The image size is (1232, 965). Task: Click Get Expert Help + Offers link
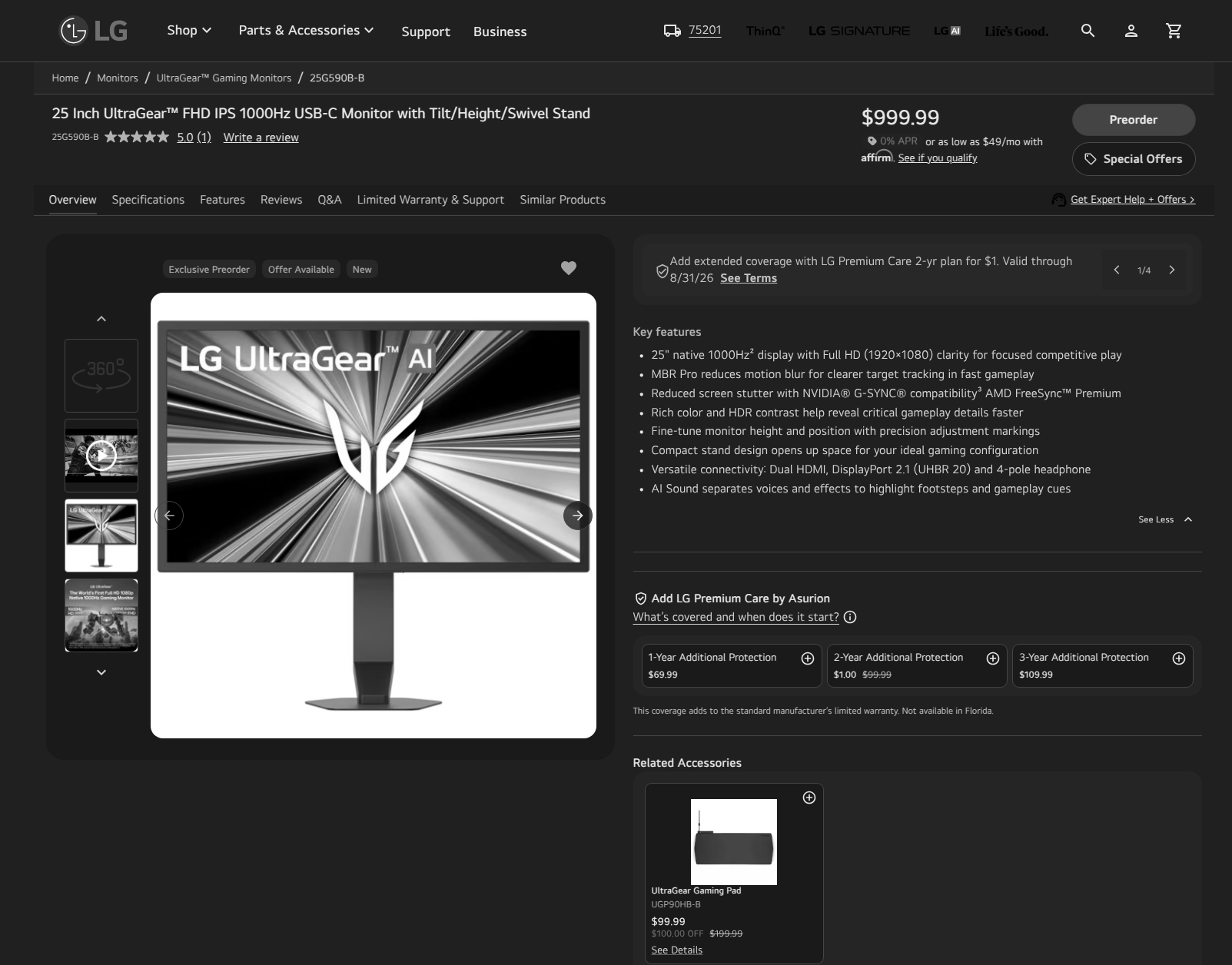point(1133,200)
